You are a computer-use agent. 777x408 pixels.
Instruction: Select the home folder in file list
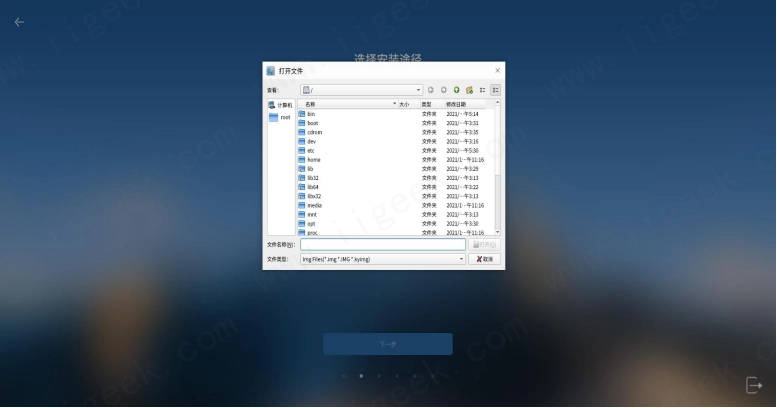tap(313, 160)
